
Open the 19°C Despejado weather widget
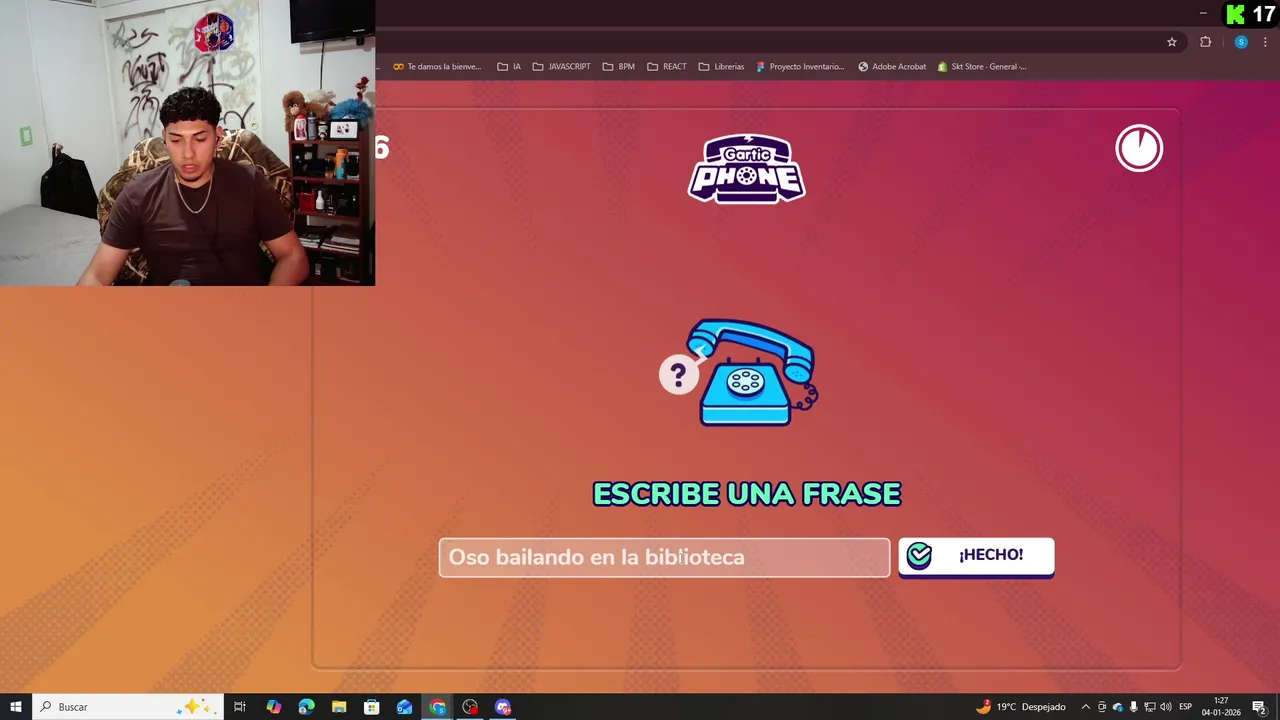tap(1021, 707)
